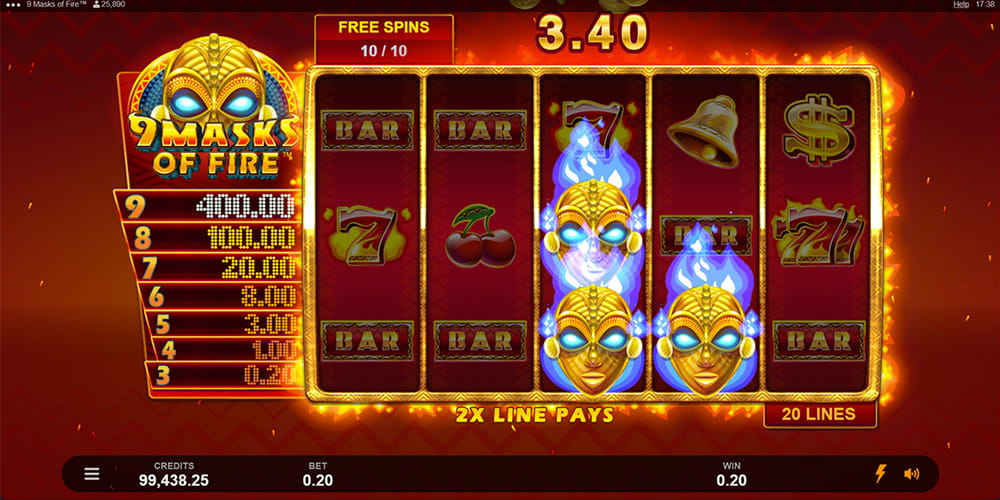Select the 20 LINES button
This screenshot has width=1000, height=500.
pyautogui.click(x=820, y=415)
